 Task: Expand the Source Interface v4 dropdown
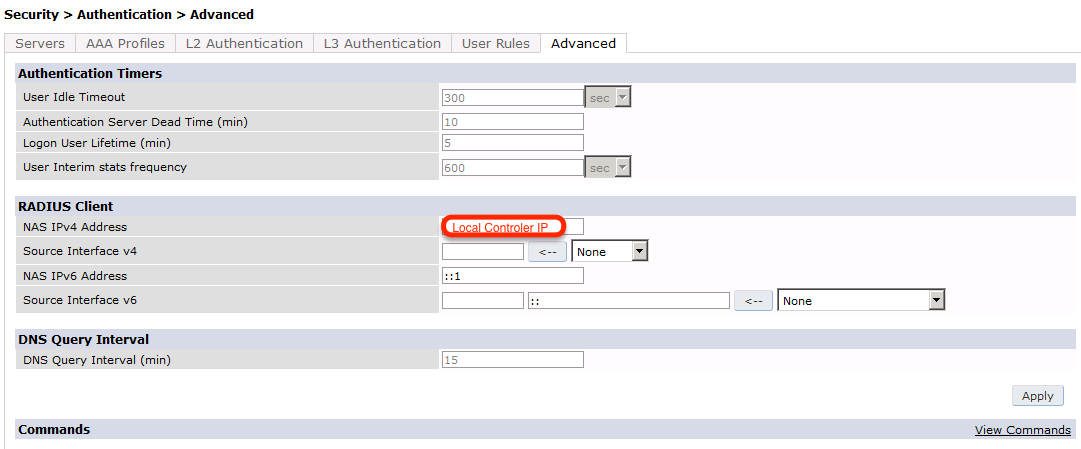coord(611,252)
